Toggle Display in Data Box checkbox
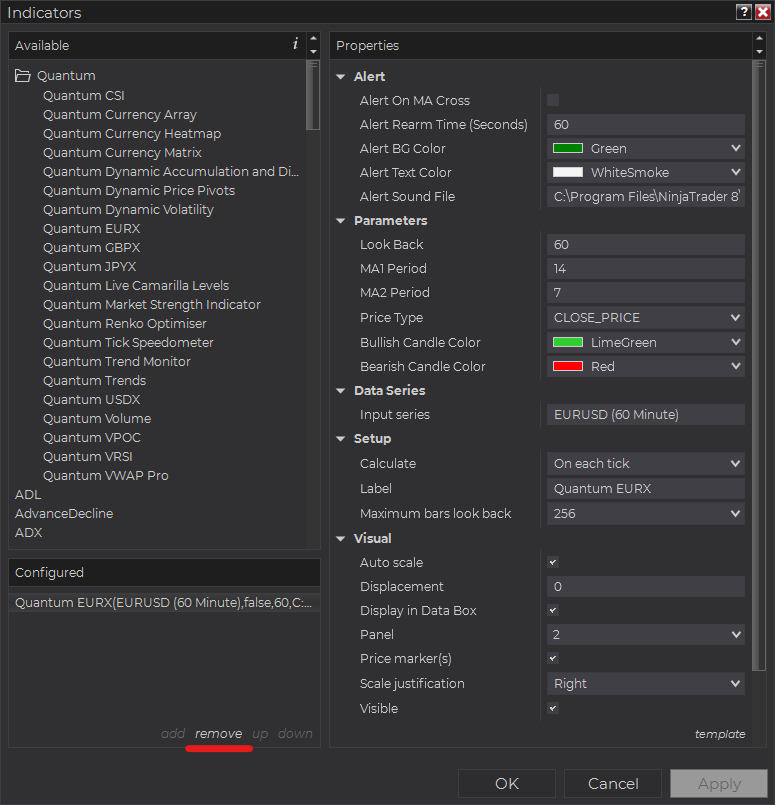Viewport: 775px width, 805px height. [x=553, y=610]
